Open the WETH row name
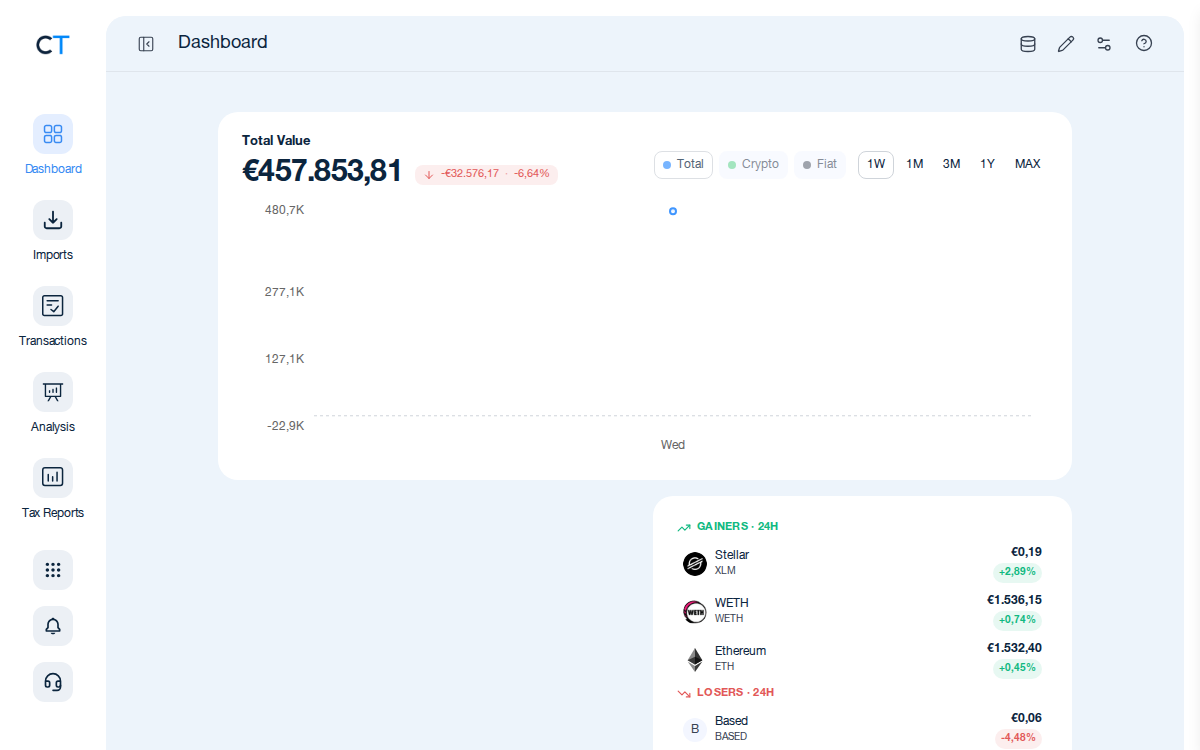The height and width of the screenshot is (750, 1200). point(732,603)
